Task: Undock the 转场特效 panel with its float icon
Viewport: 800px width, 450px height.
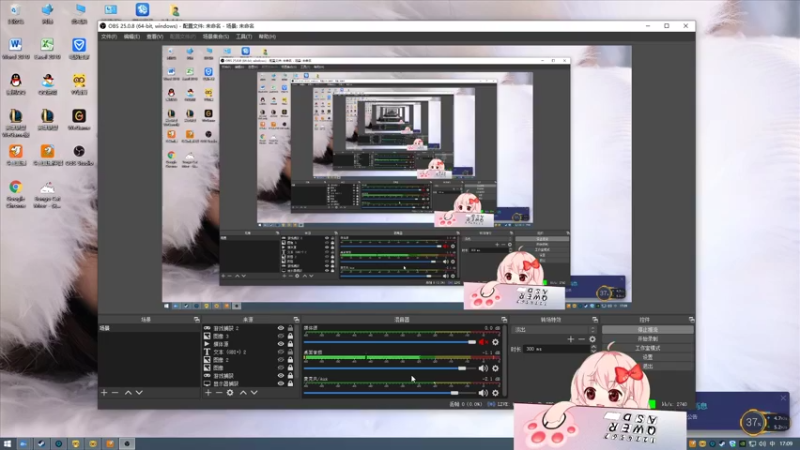Action: 595,320
